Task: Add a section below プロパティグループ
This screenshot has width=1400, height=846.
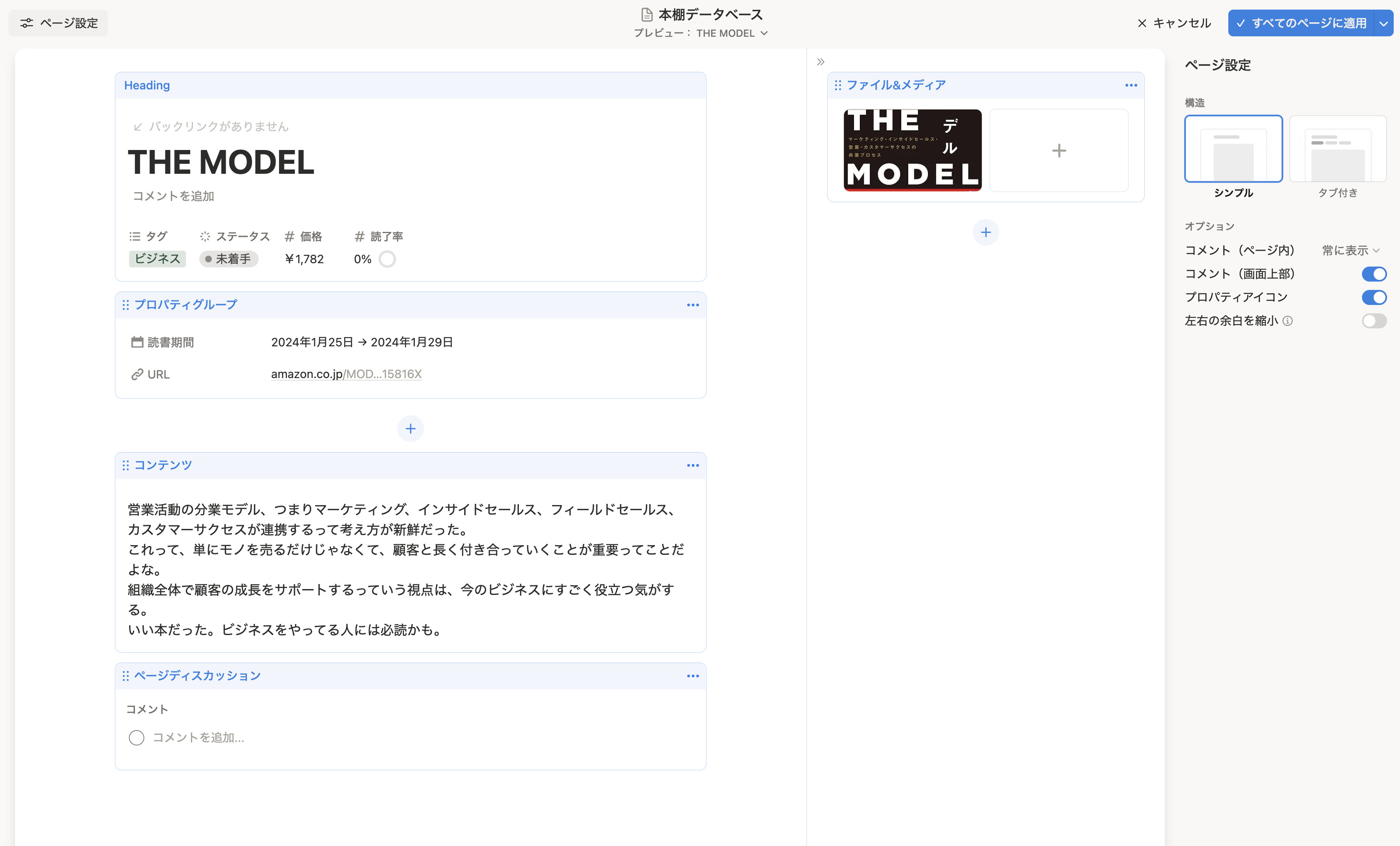Action: (x=410, y=428)
